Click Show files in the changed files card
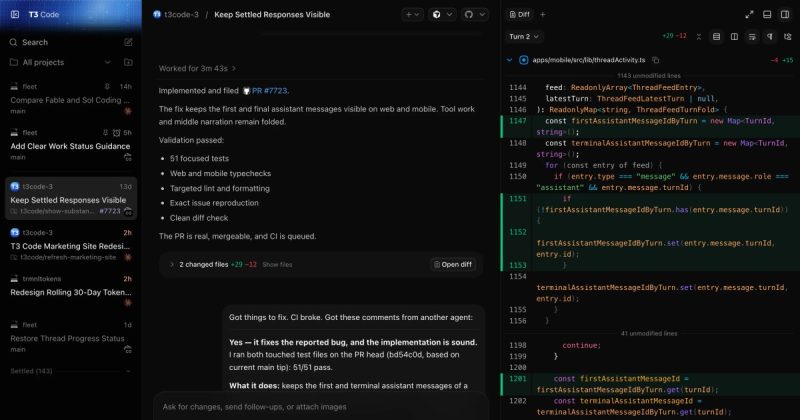The image size is (800, 420). click(277, 265)
